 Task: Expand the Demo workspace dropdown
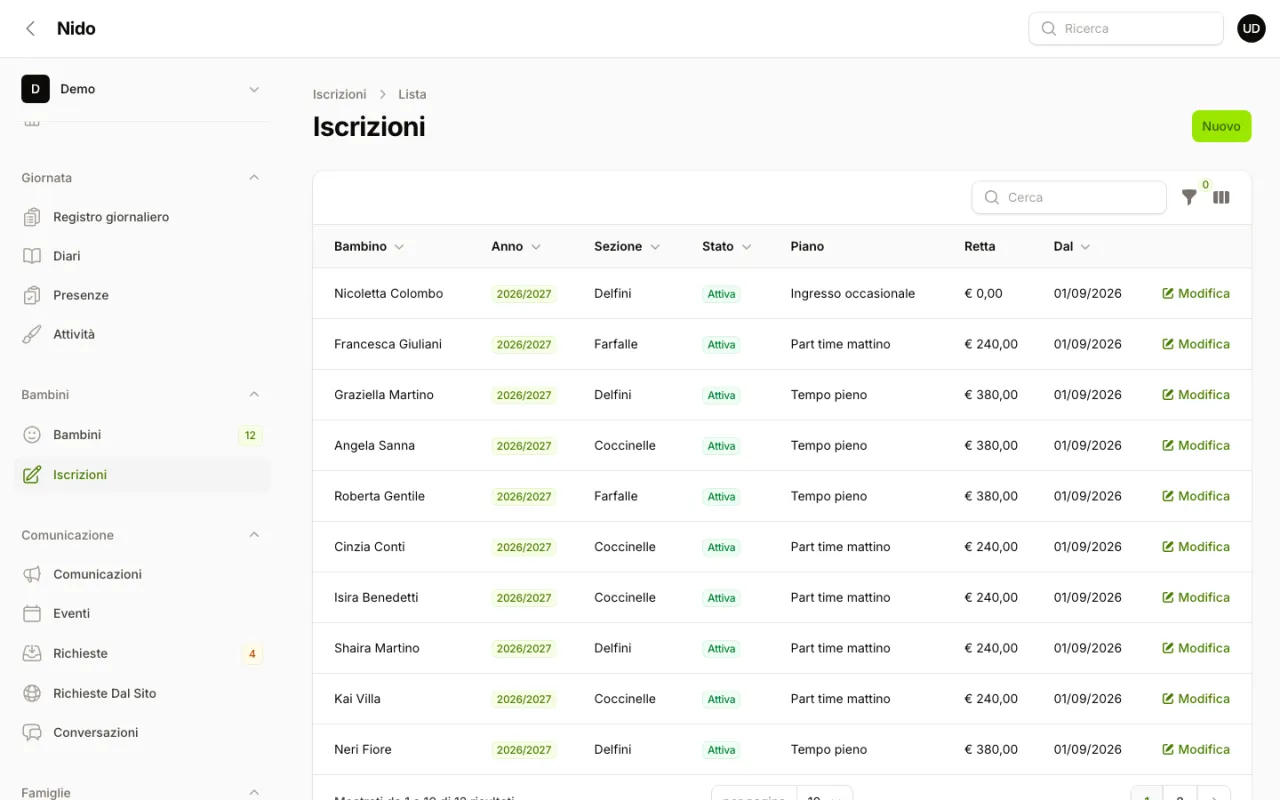pos(254,89)
